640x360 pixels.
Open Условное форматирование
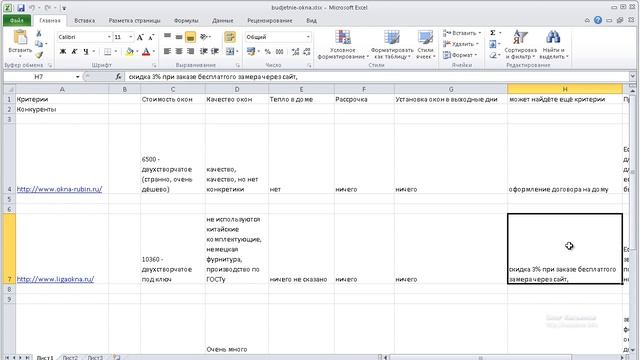pos(343,45)
